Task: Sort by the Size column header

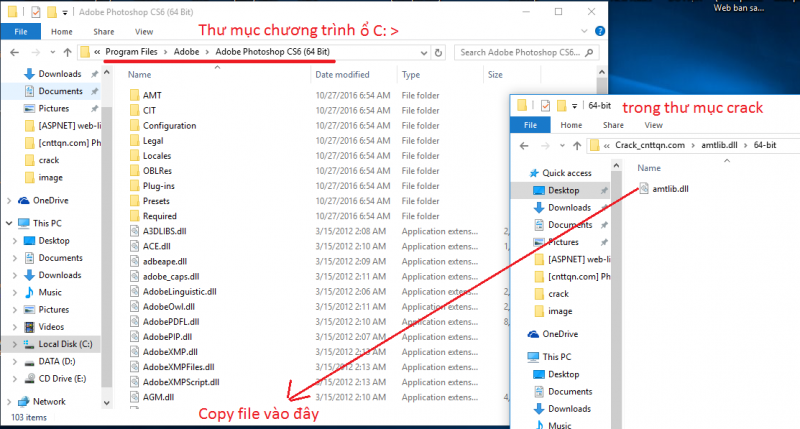Action: 495,74
